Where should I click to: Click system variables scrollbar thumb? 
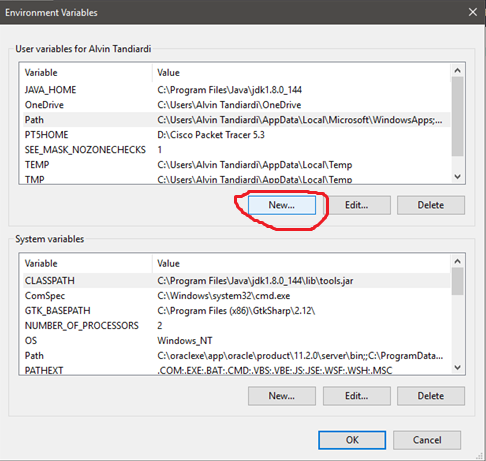pyautogui.click(x=458, y=281)
